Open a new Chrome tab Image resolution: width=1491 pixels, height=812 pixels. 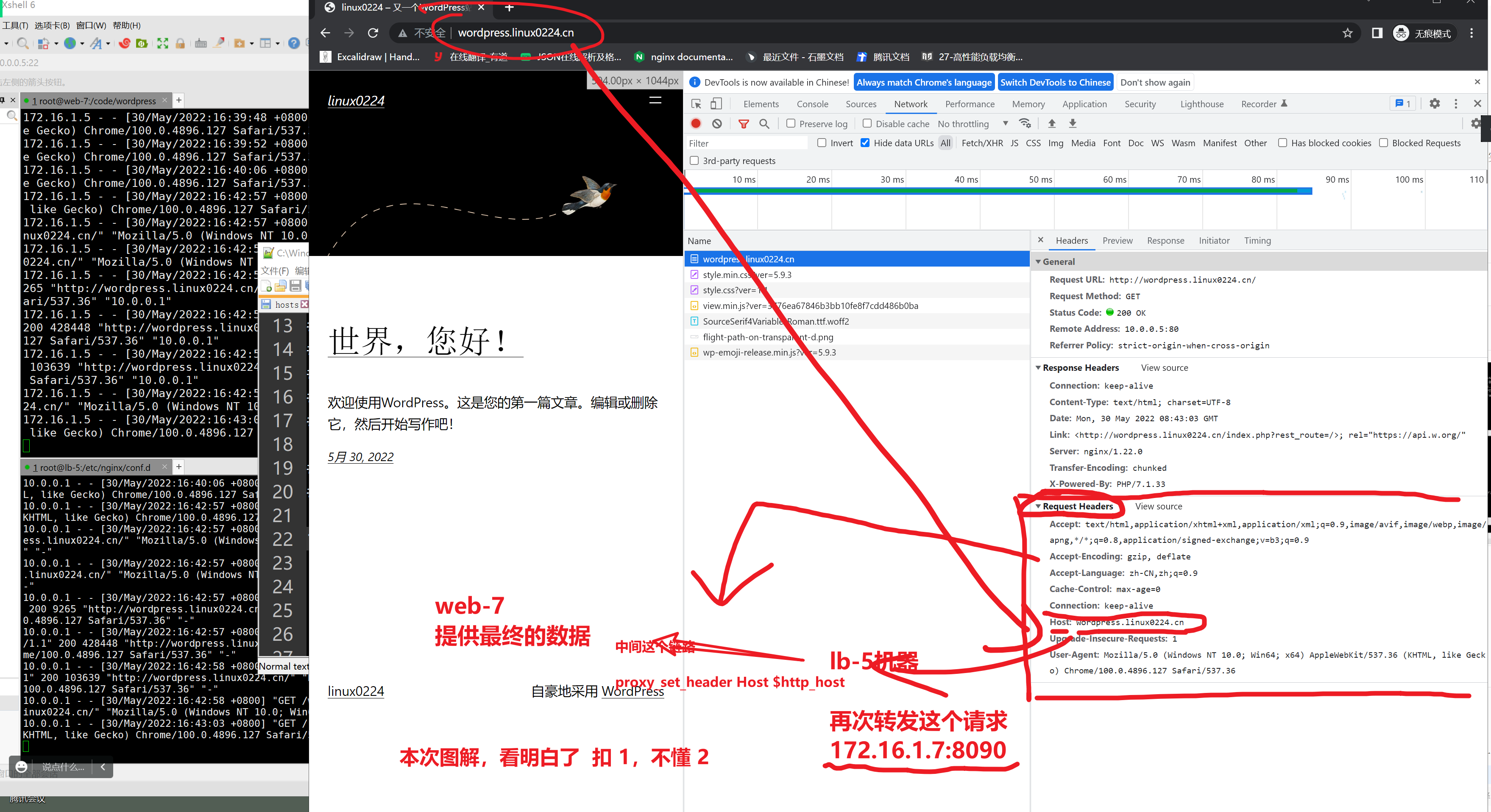[509, 8]
